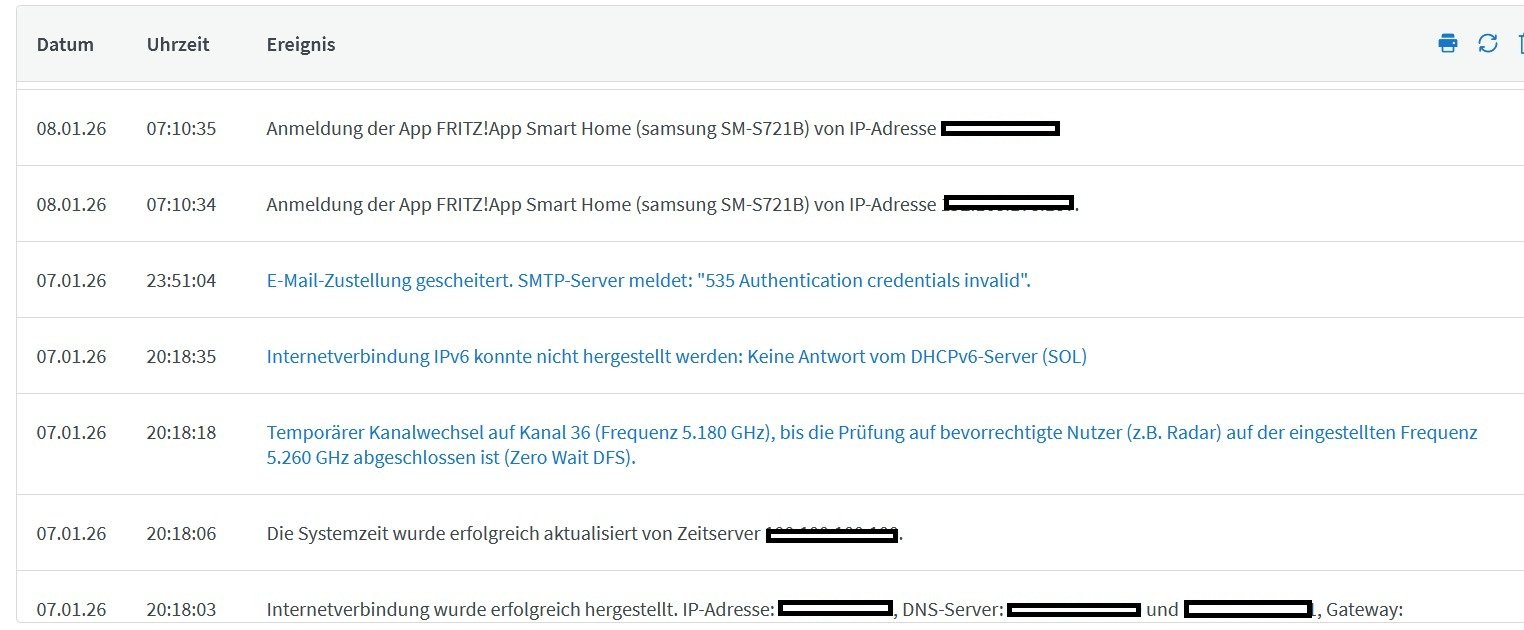Select the 07:10:35 FRITZ!App Smart Home login entry
The width and height of the screenshot is (1524, 630).
coord(770,128)
